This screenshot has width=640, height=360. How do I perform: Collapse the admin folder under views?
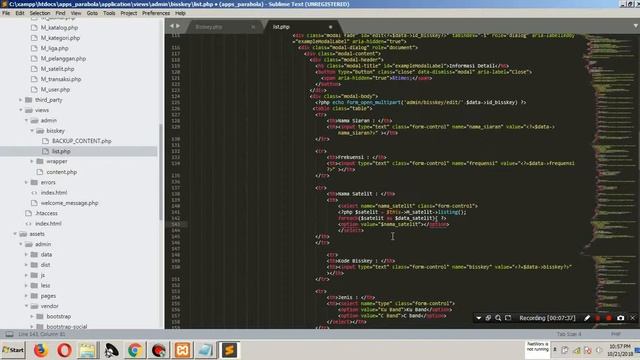26,120
